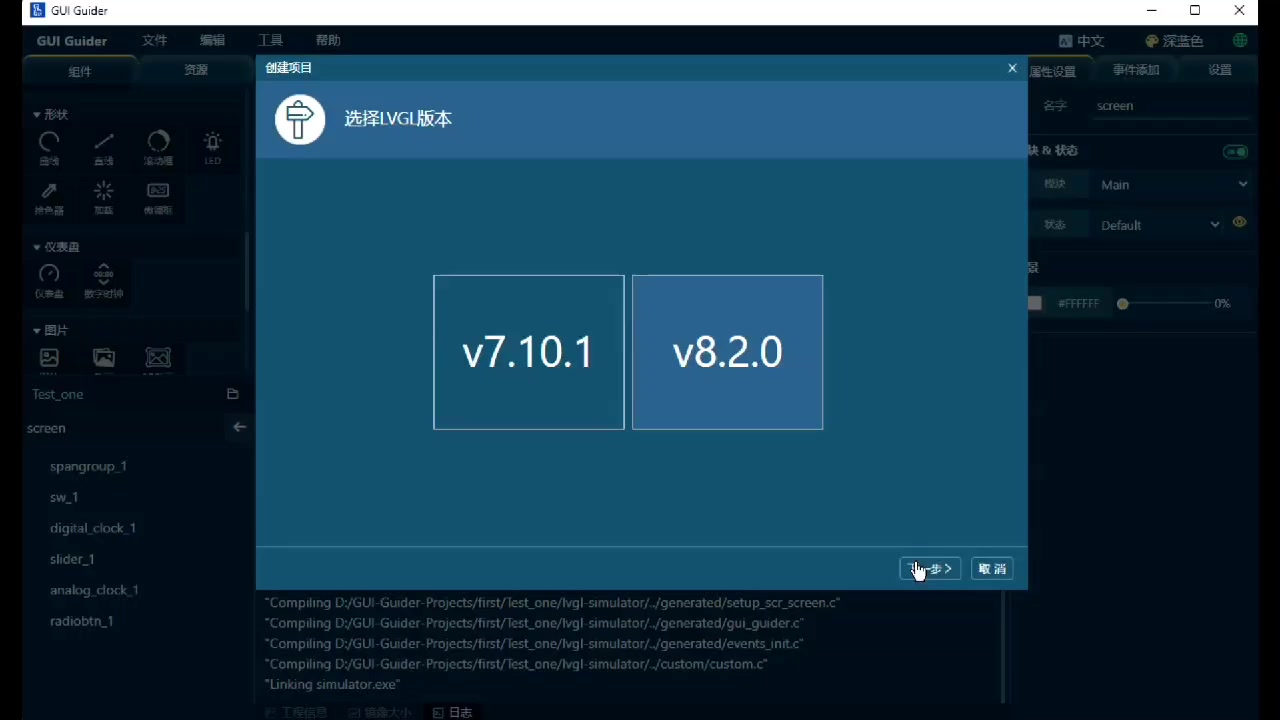Collapse the 形状 shapes section

37,115
